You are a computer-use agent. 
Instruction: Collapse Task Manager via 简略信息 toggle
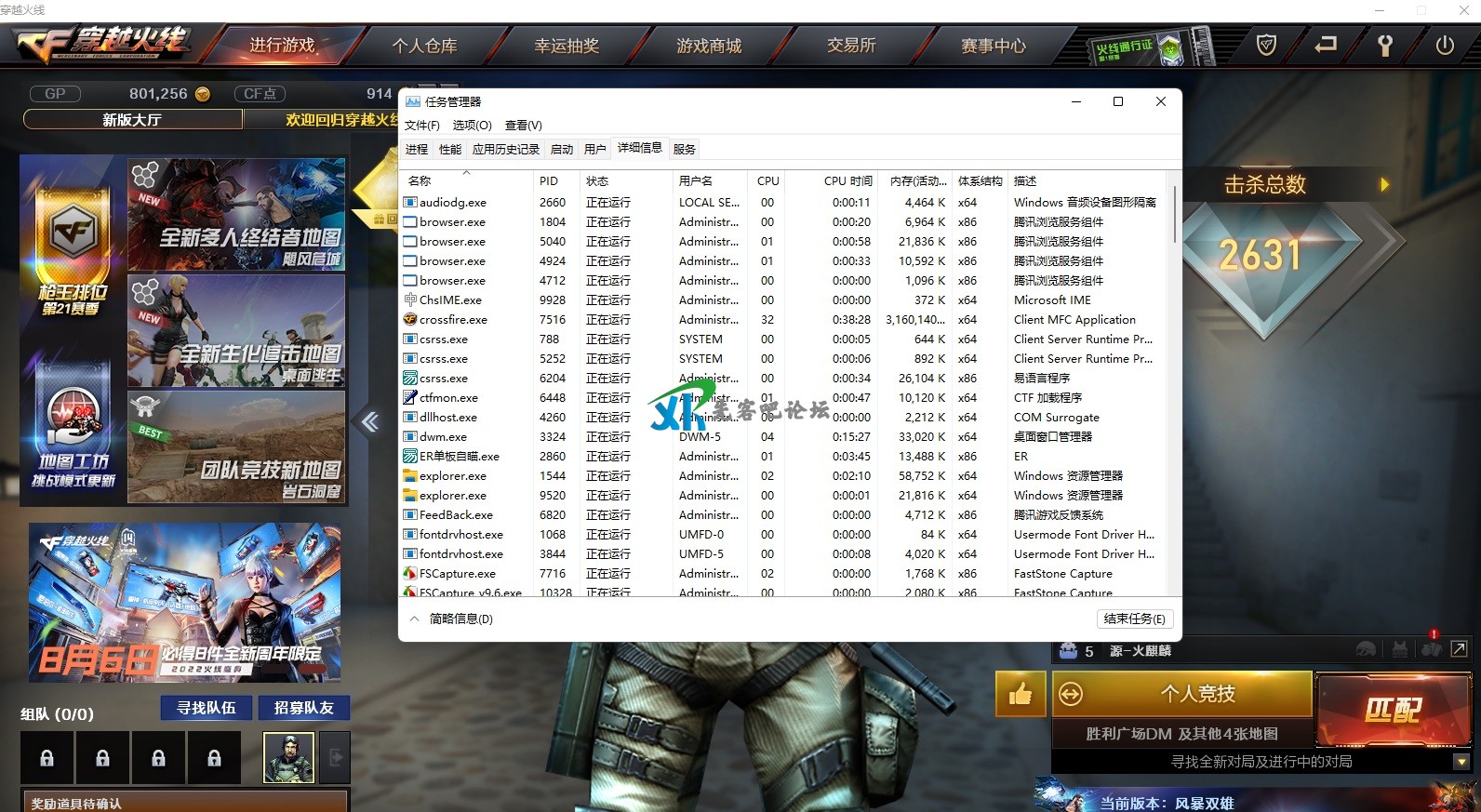click(x=452, y=619)
